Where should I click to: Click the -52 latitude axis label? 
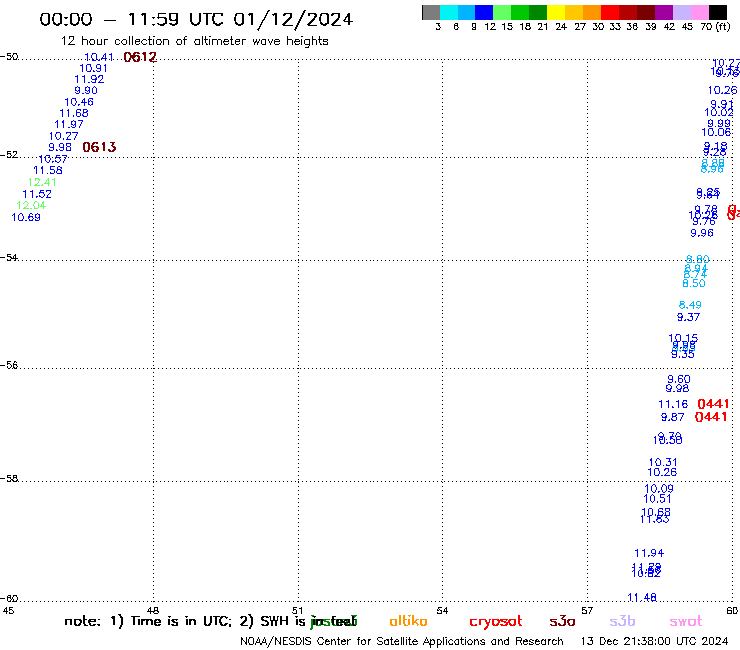(x=9, y=155)
